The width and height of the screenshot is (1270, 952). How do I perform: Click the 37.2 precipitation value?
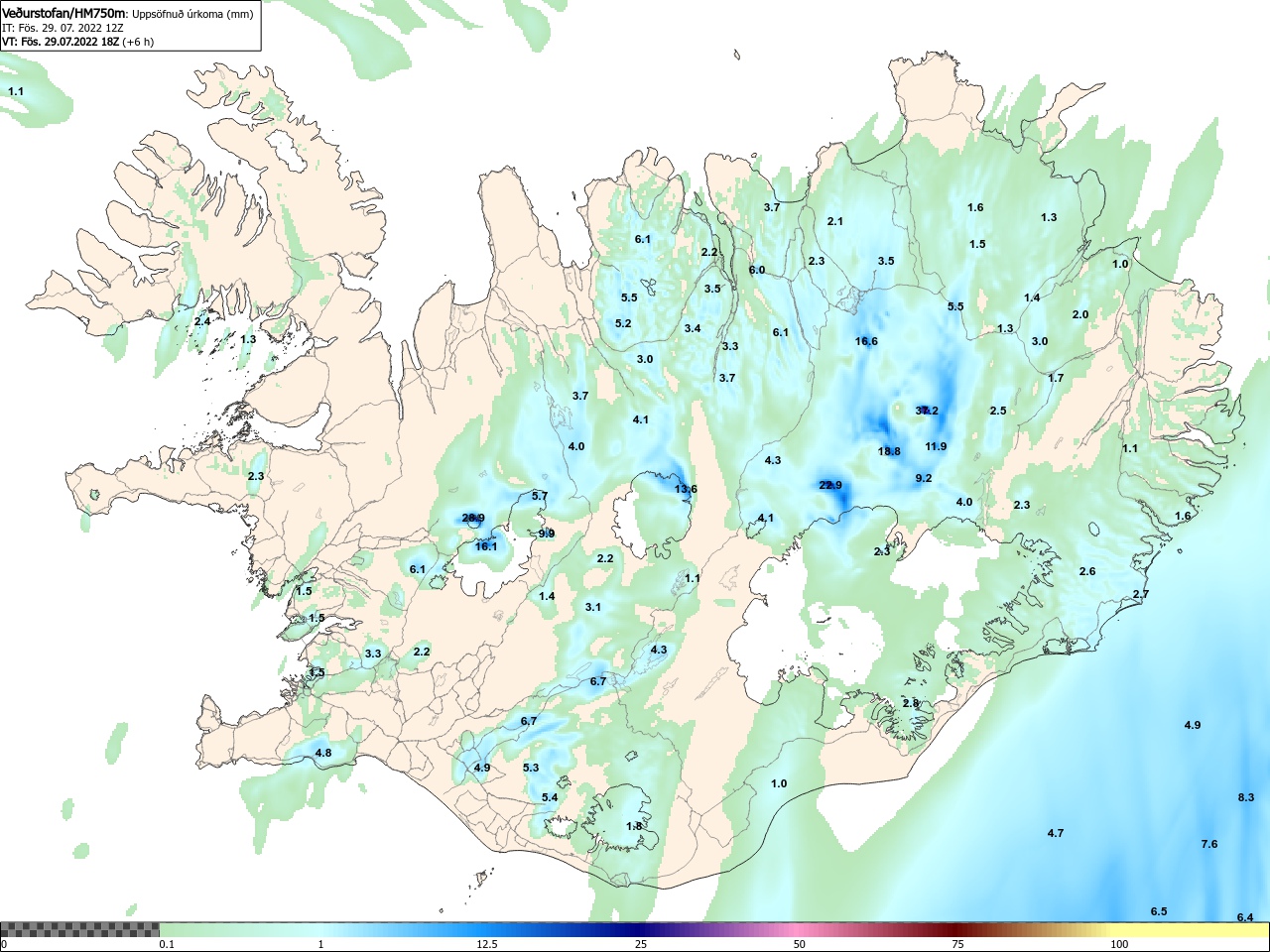tap(927, 411)
